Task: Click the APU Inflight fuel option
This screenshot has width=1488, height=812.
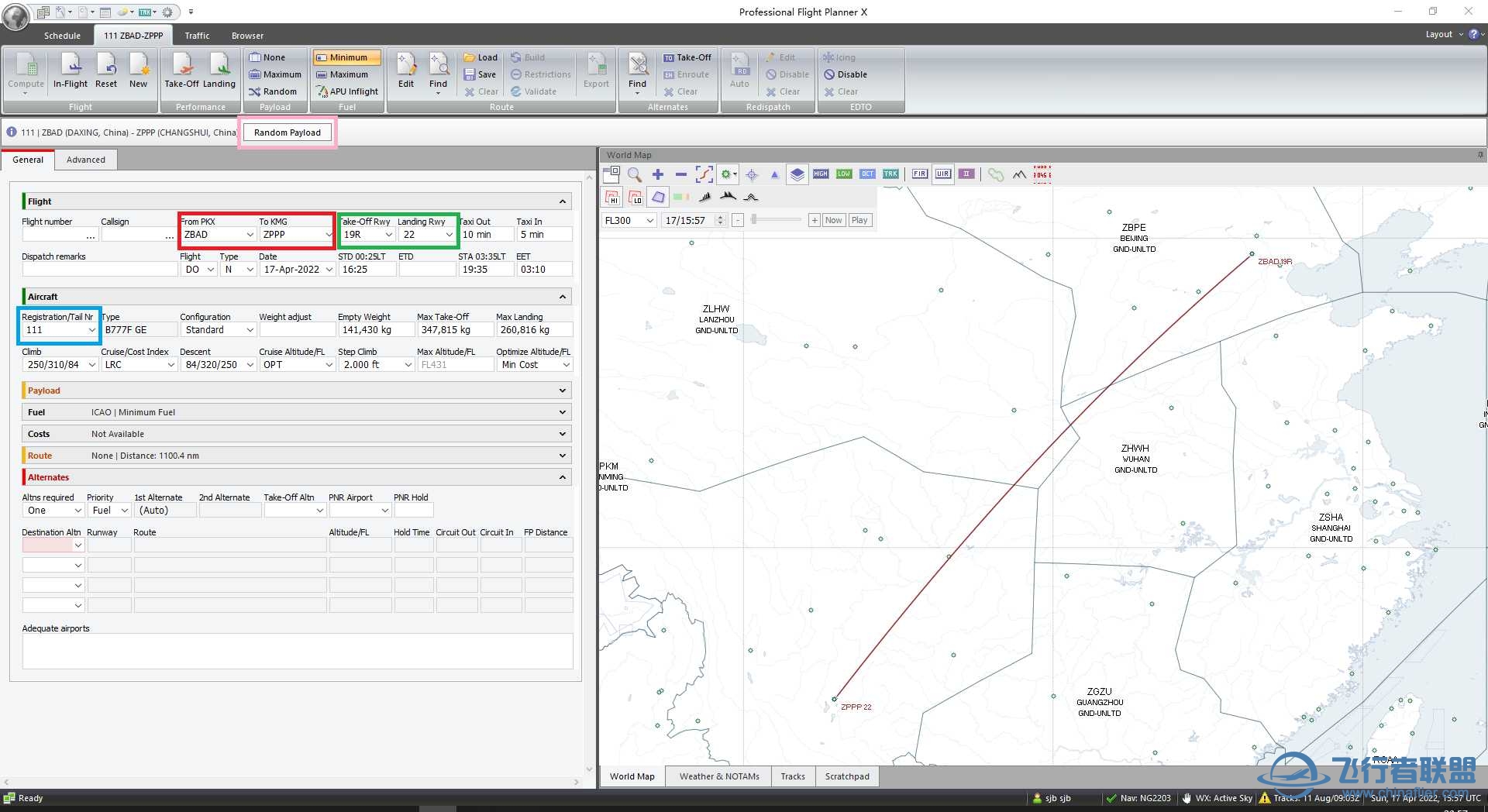Action: [347, 91]
